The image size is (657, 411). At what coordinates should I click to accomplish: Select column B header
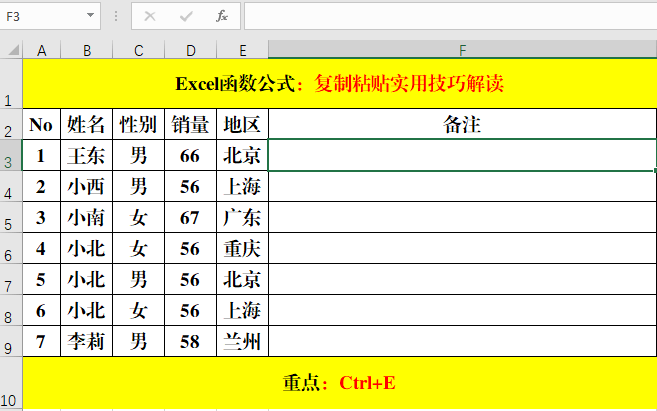point(87,50)
